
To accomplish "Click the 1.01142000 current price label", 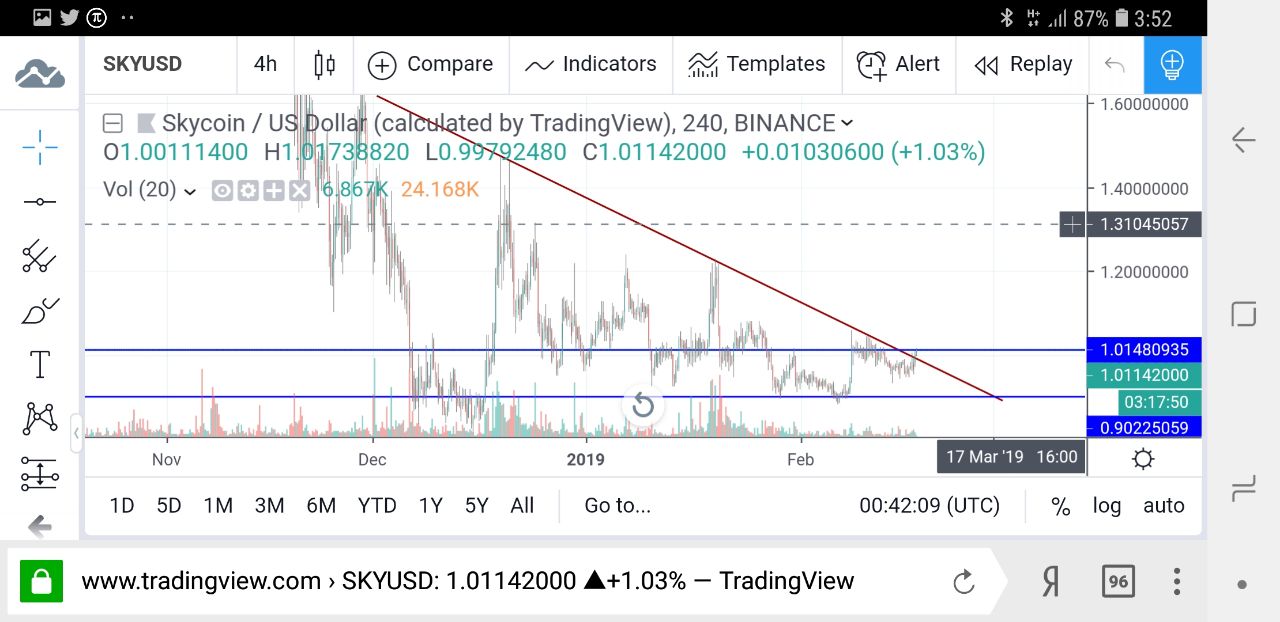I will (1144, 376).
